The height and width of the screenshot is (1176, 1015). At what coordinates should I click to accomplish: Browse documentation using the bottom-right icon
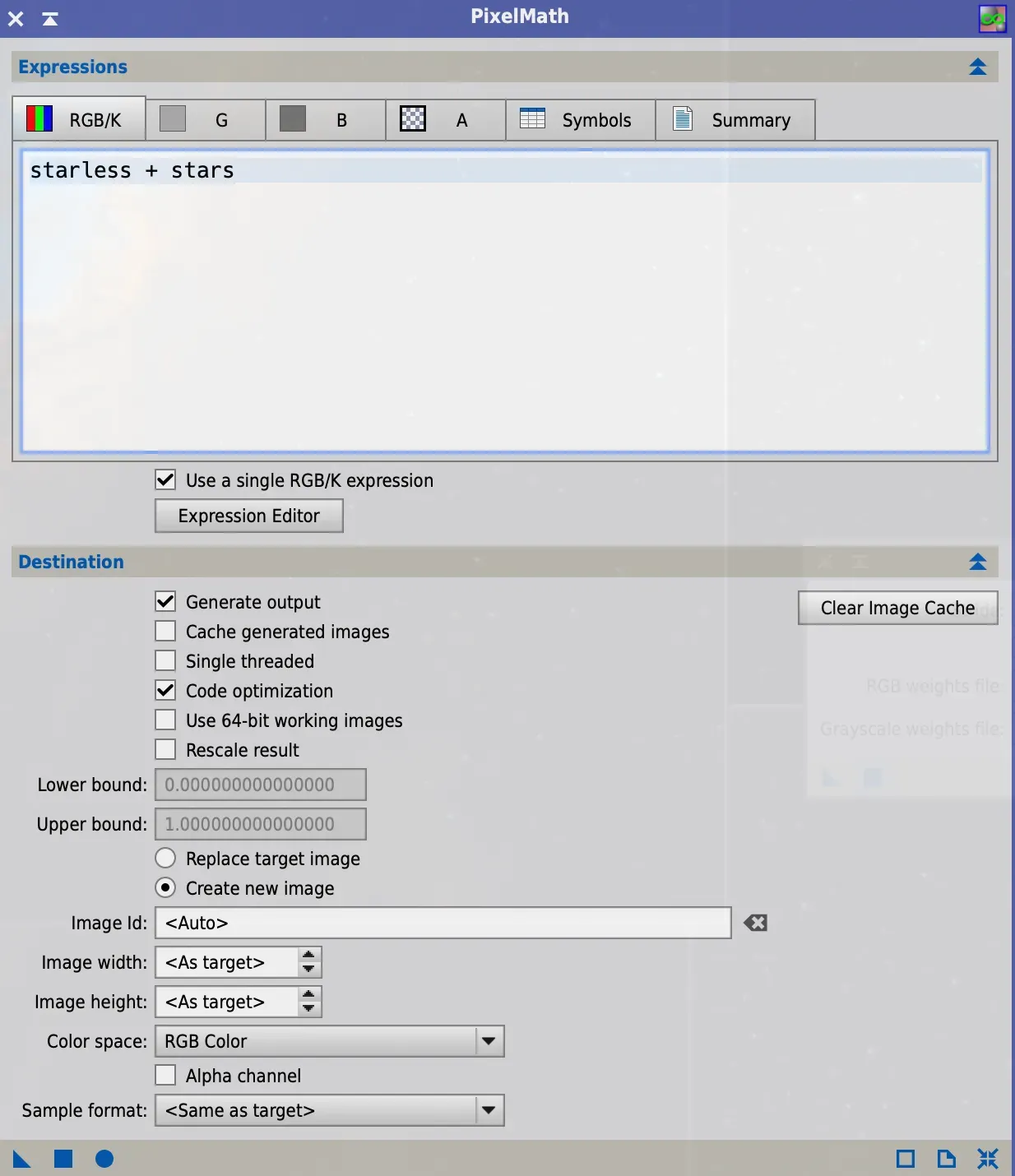coord(946,1158)
